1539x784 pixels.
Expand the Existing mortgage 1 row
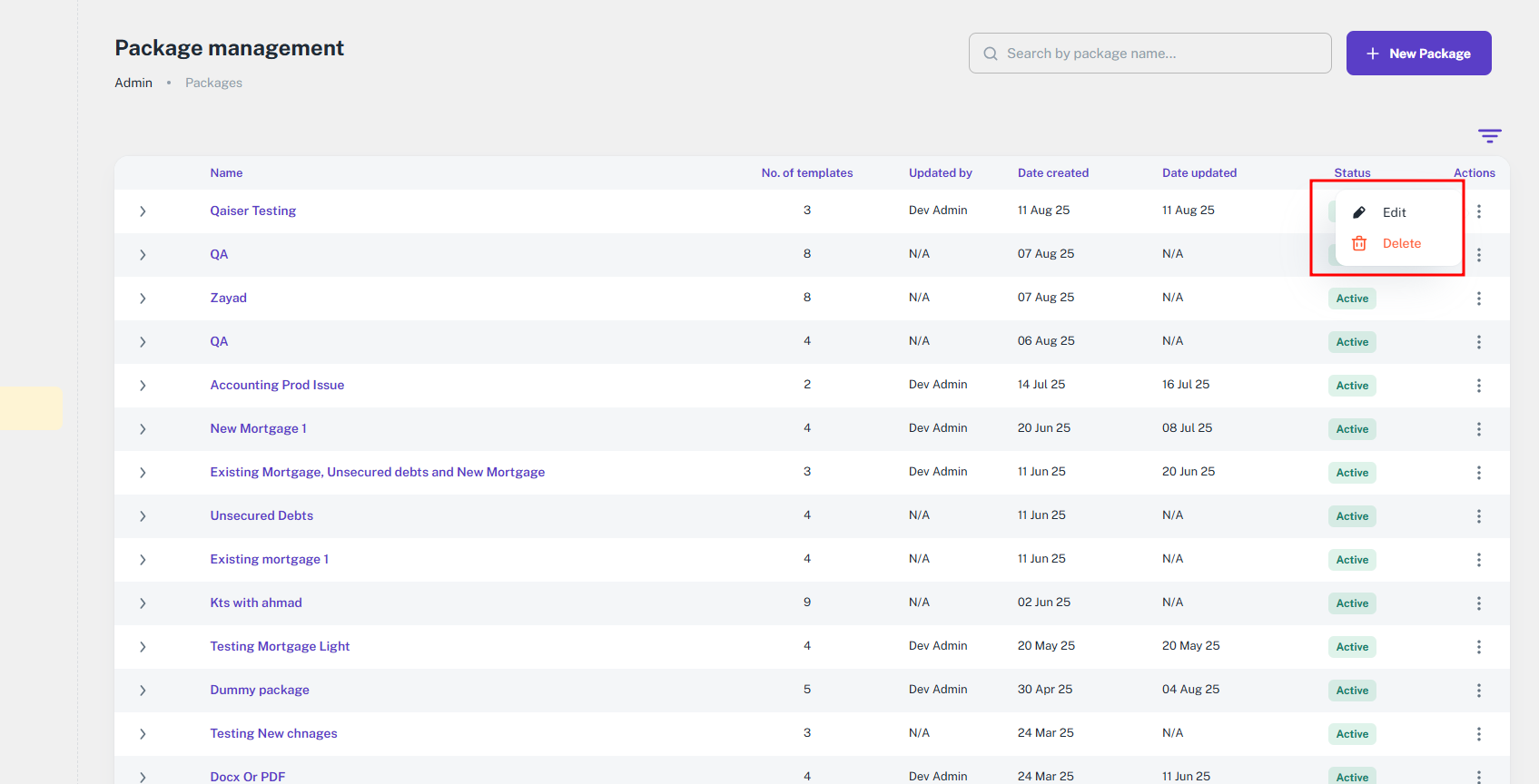coord(143,560)
